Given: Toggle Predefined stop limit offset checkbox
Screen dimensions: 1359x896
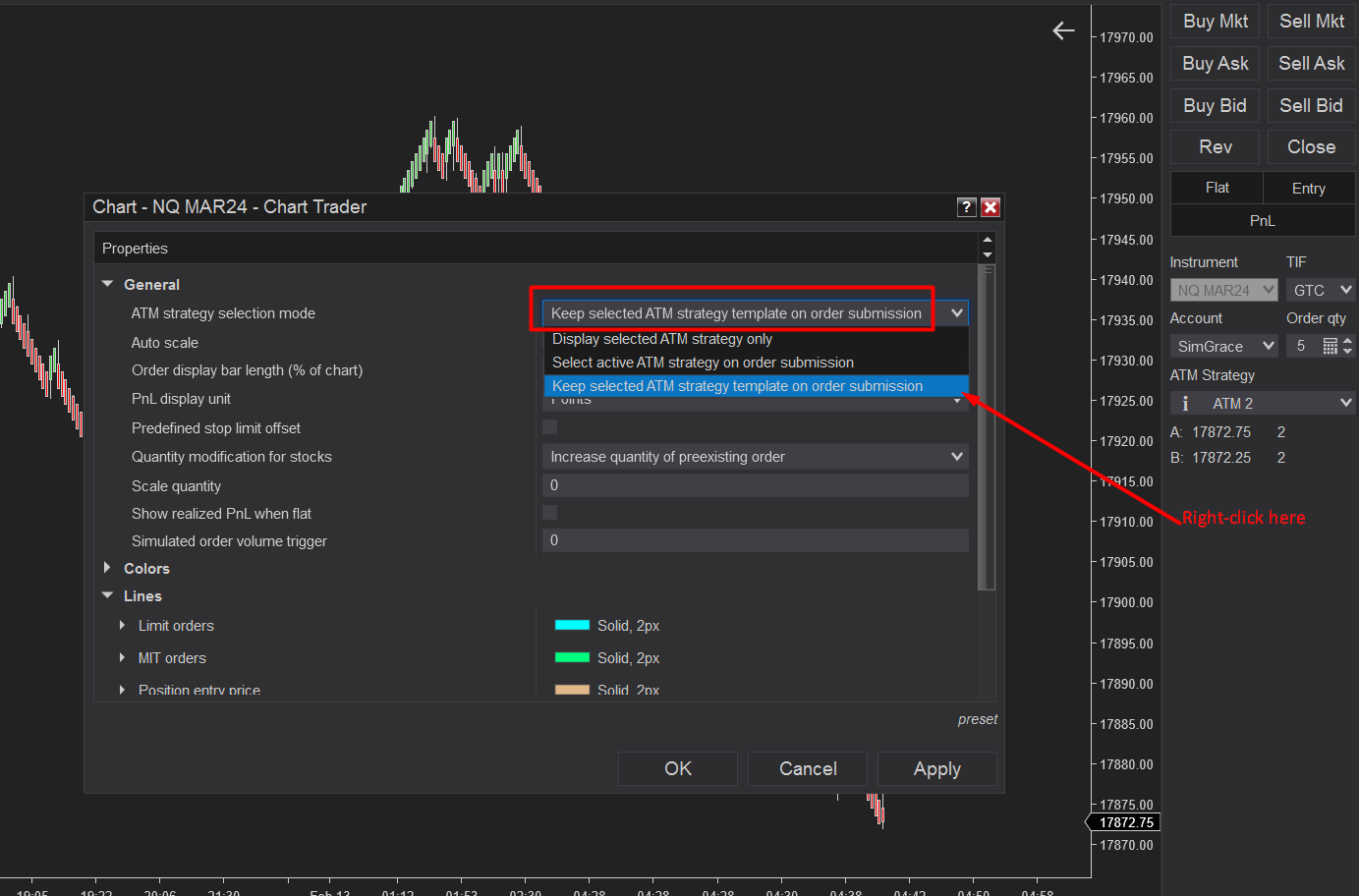Looking at the screenshot, I should tap(550, 427).
